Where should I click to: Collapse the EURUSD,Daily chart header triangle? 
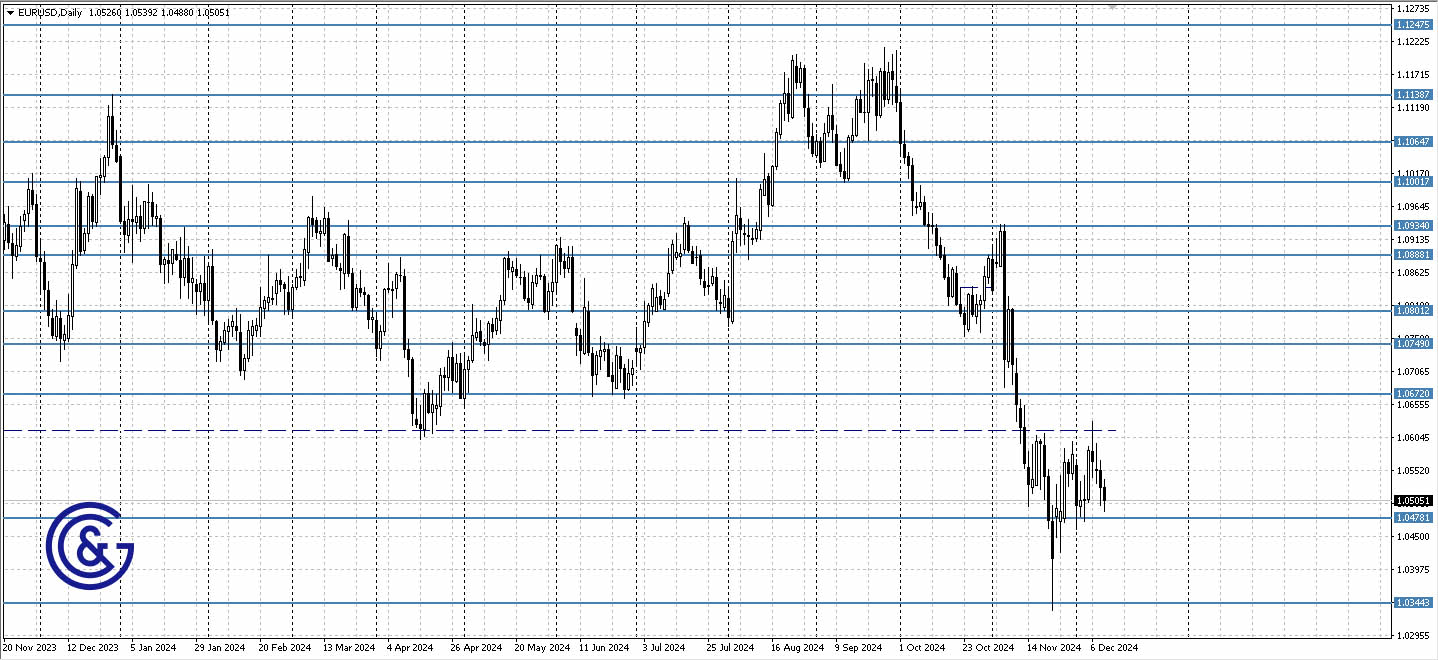pos(9,13)
